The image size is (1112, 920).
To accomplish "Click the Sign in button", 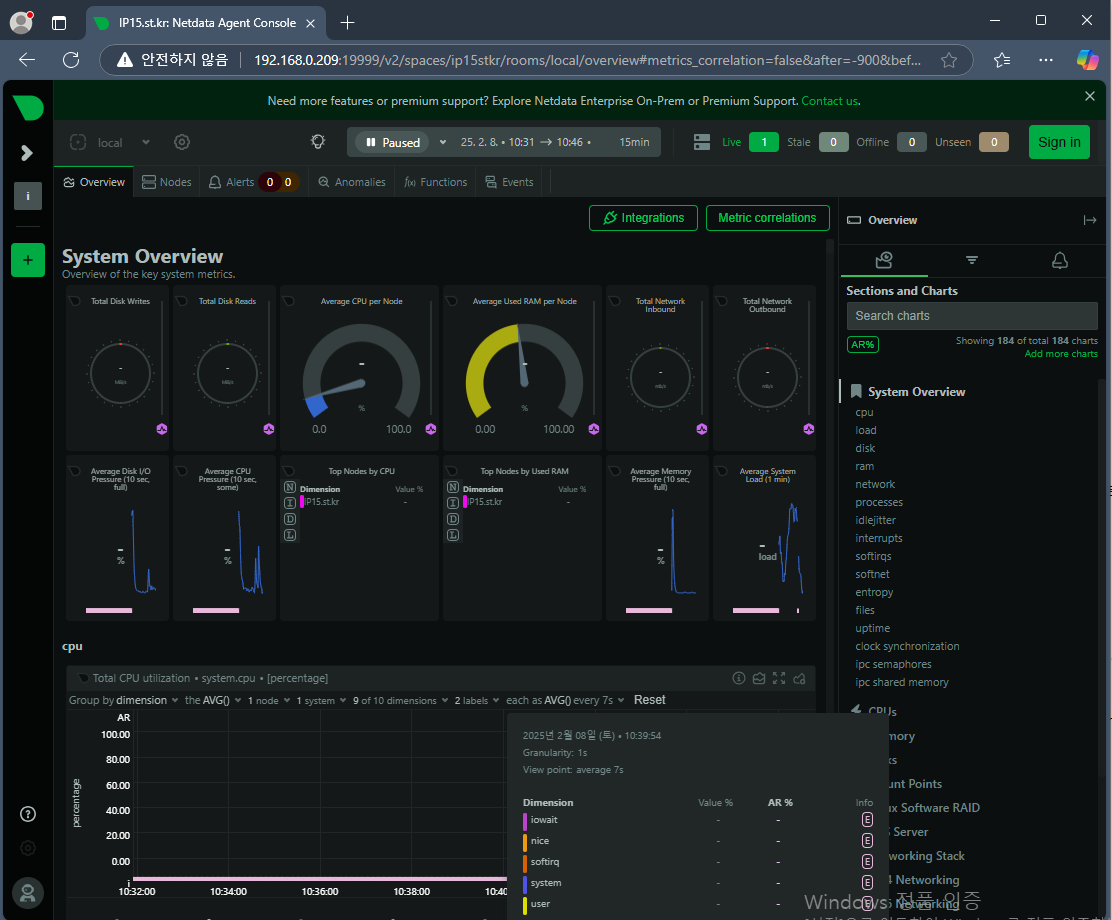I will click(1059, 142).
